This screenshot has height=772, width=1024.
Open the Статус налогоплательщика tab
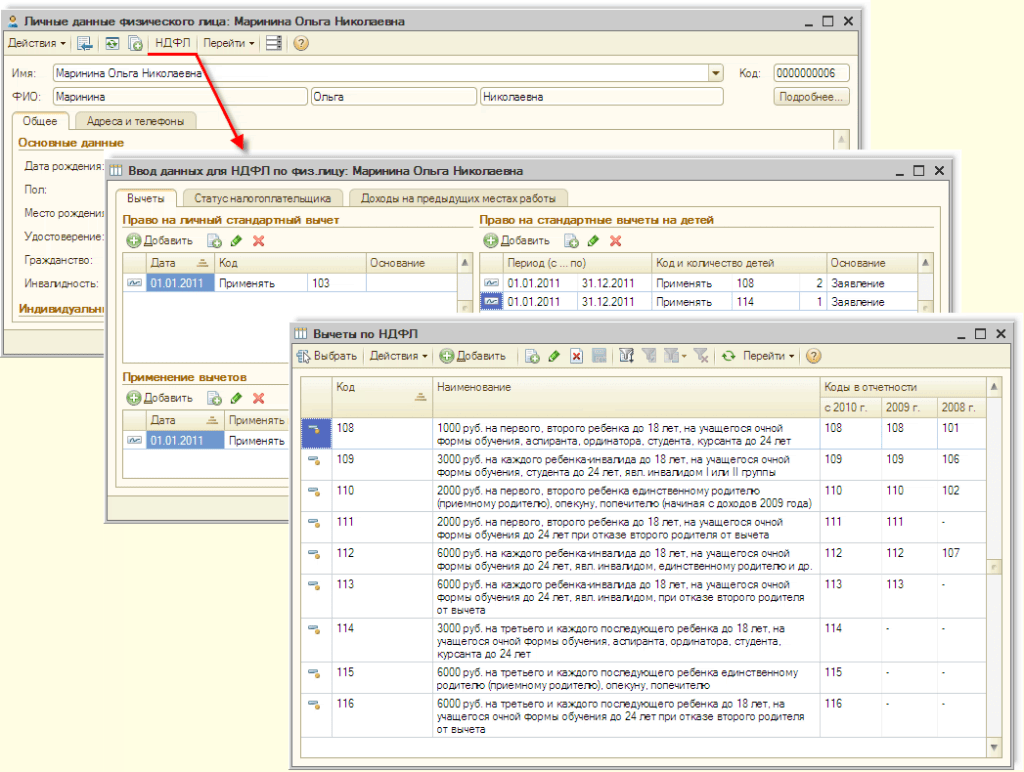263,199
